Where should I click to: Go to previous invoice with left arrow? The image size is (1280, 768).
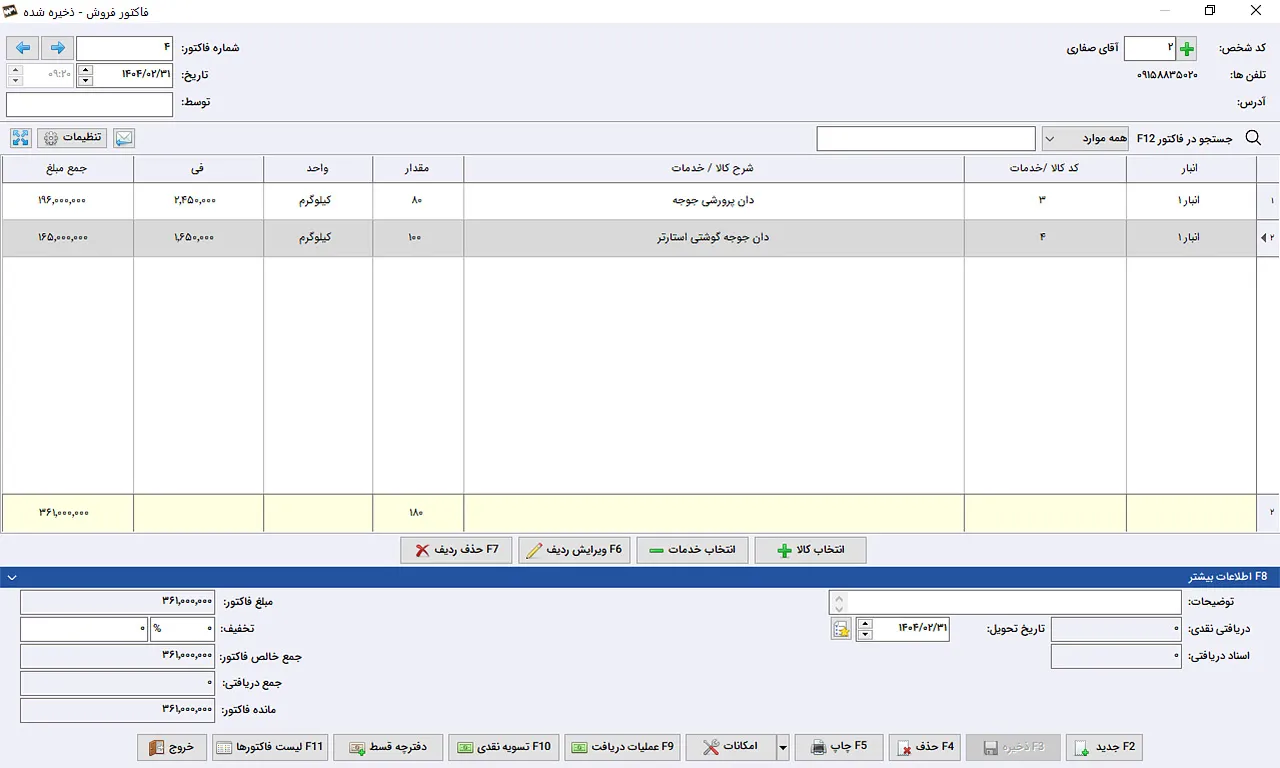point(23,48)
